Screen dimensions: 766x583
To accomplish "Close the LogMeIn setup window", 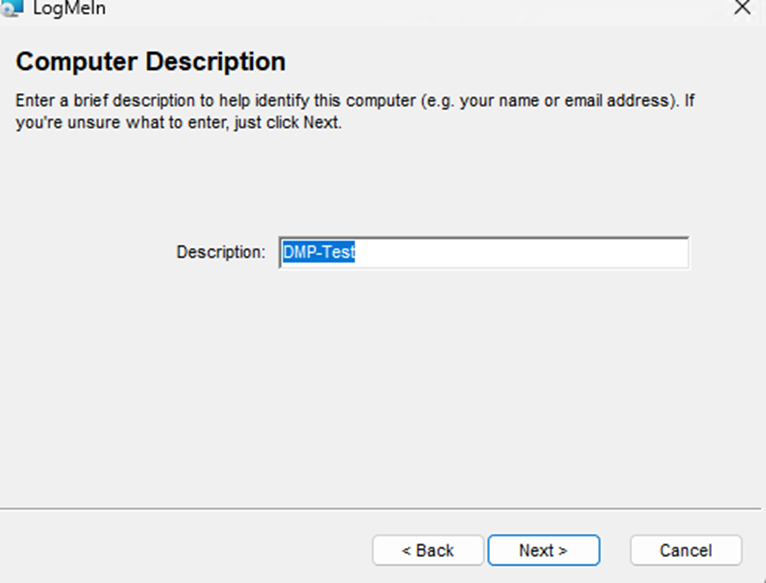I will pyautogui.click(x=741, y=7).
